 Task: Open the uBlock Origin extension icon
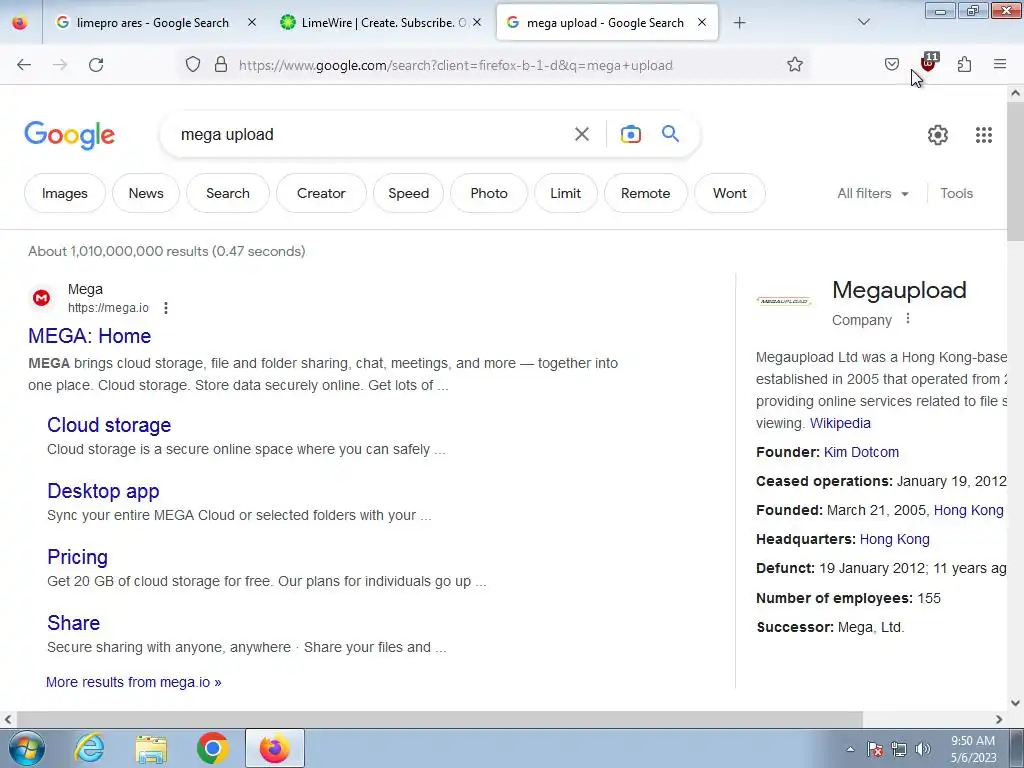click(x=928, y=63)
